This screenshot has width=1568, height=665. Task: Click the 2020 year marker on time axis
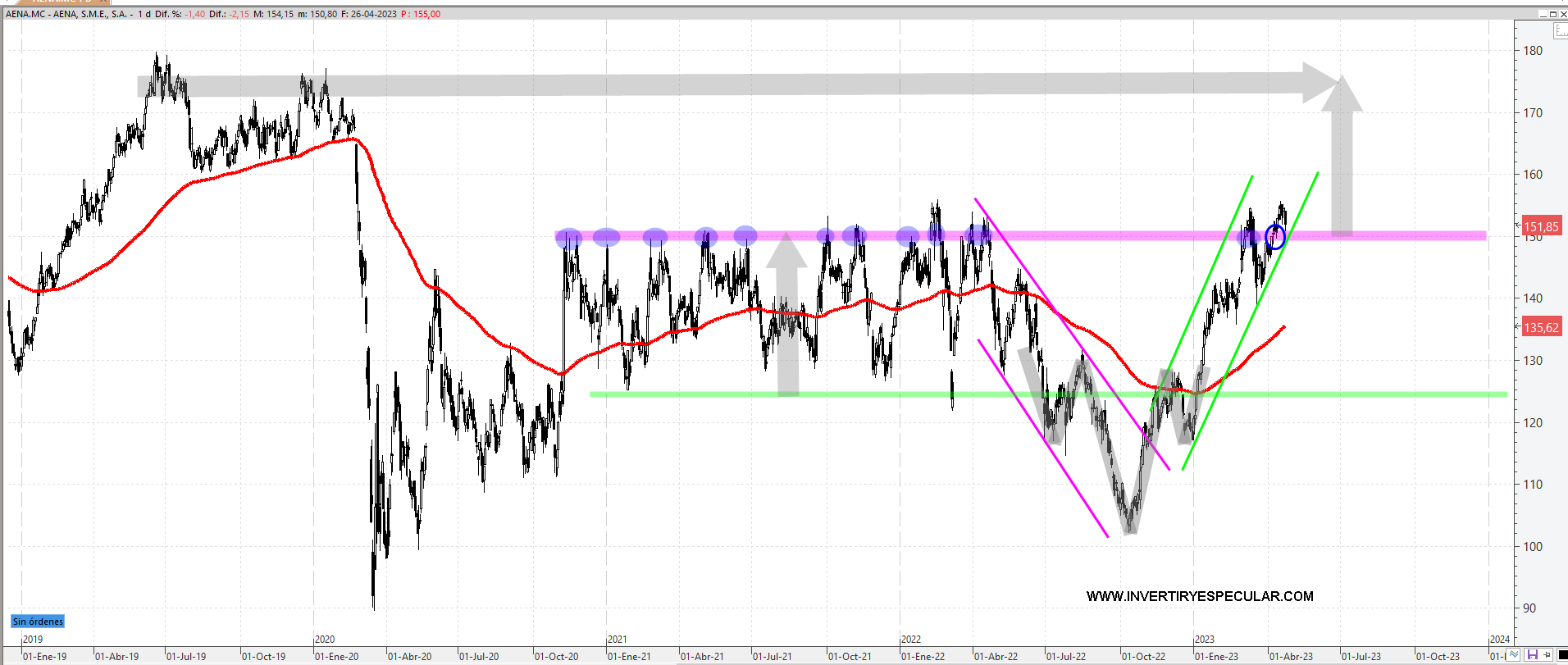(x=325, y=640)
